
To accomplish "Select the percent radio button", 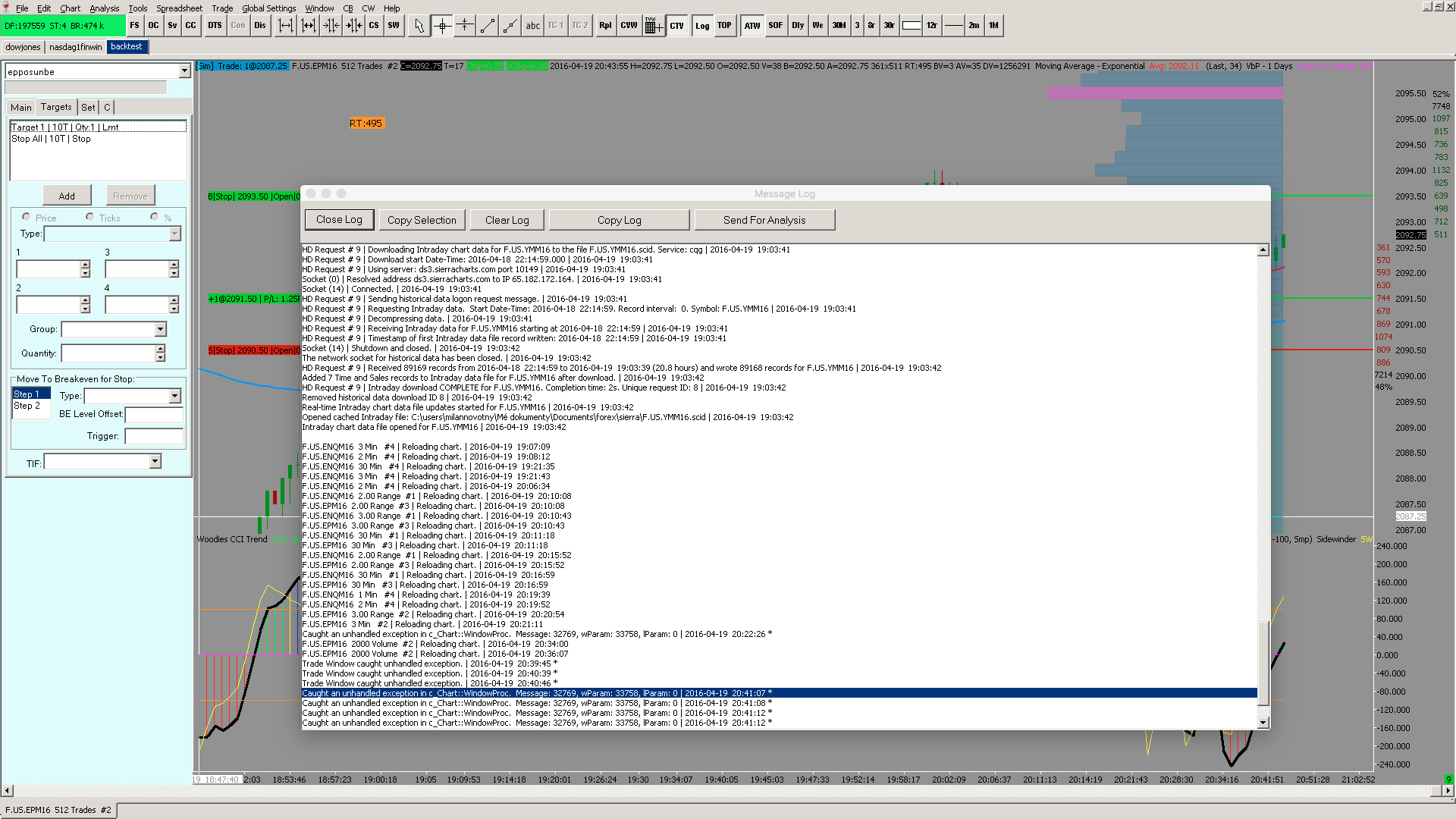I will (155, 217).
